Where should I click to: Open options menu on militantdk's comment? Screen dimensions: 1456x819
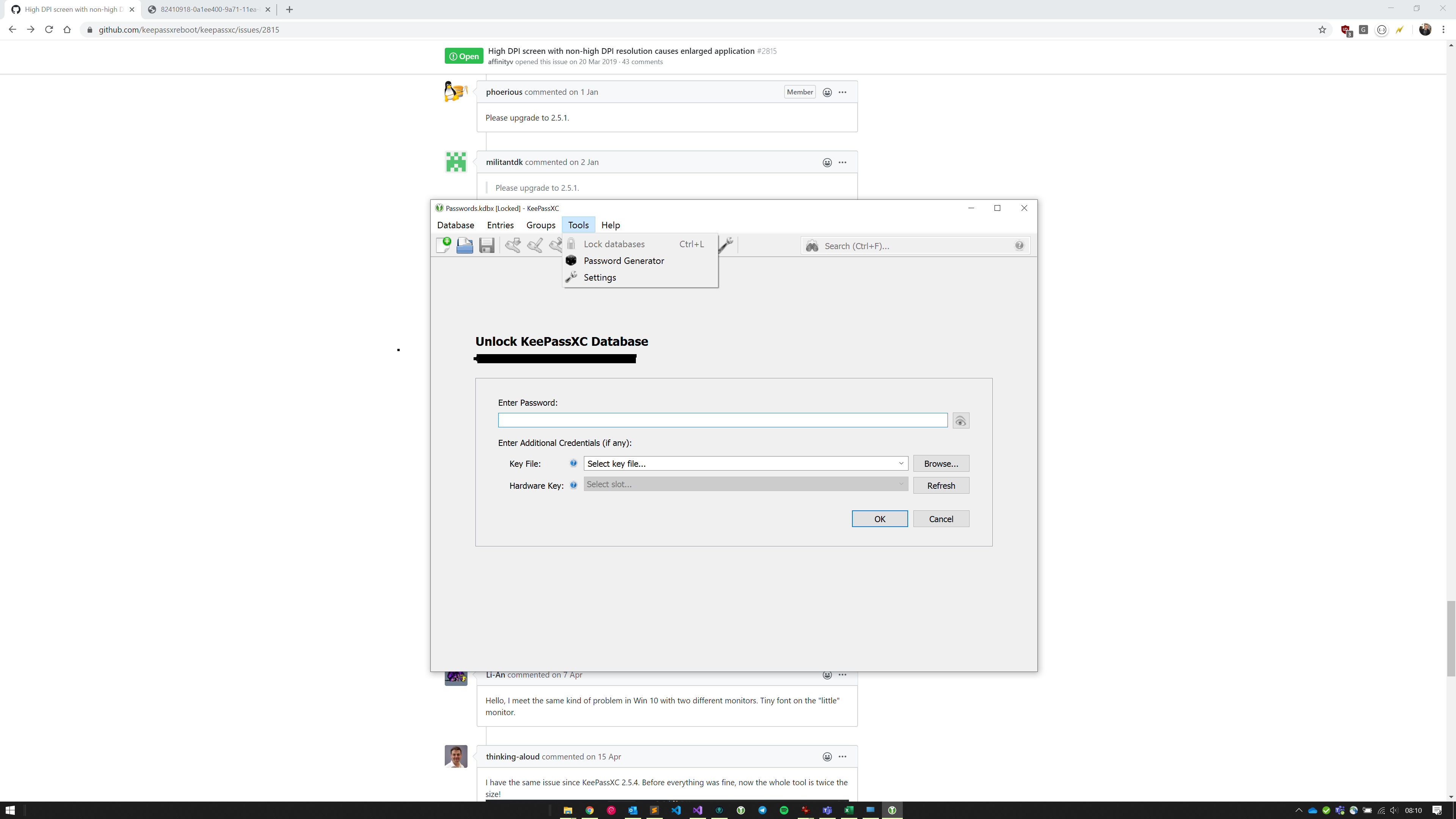point(842,162)
